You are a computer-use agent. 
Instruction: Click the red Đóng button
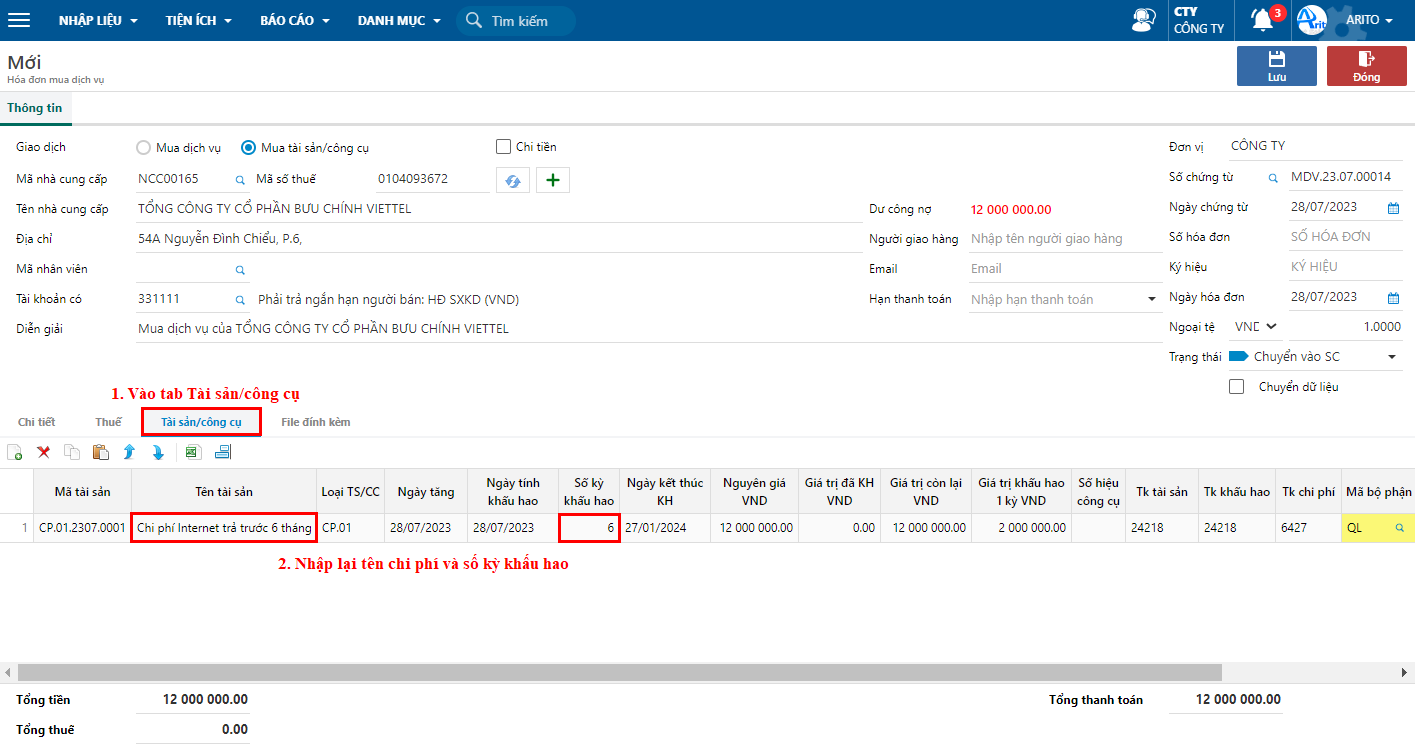pyautogui.click(x=1366, y=66)
